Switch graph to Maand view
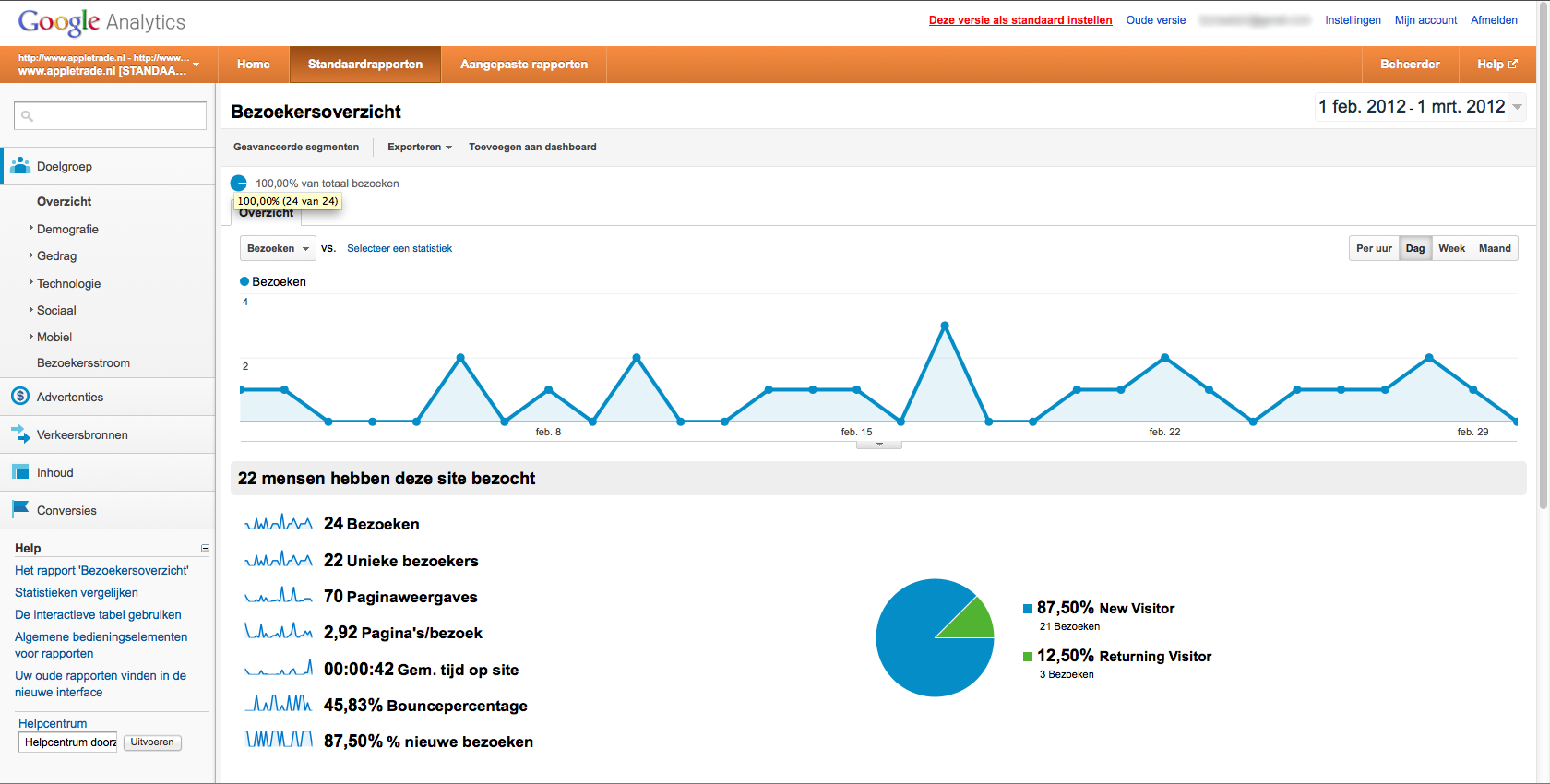1550x784 pixels. (1495, 248)
